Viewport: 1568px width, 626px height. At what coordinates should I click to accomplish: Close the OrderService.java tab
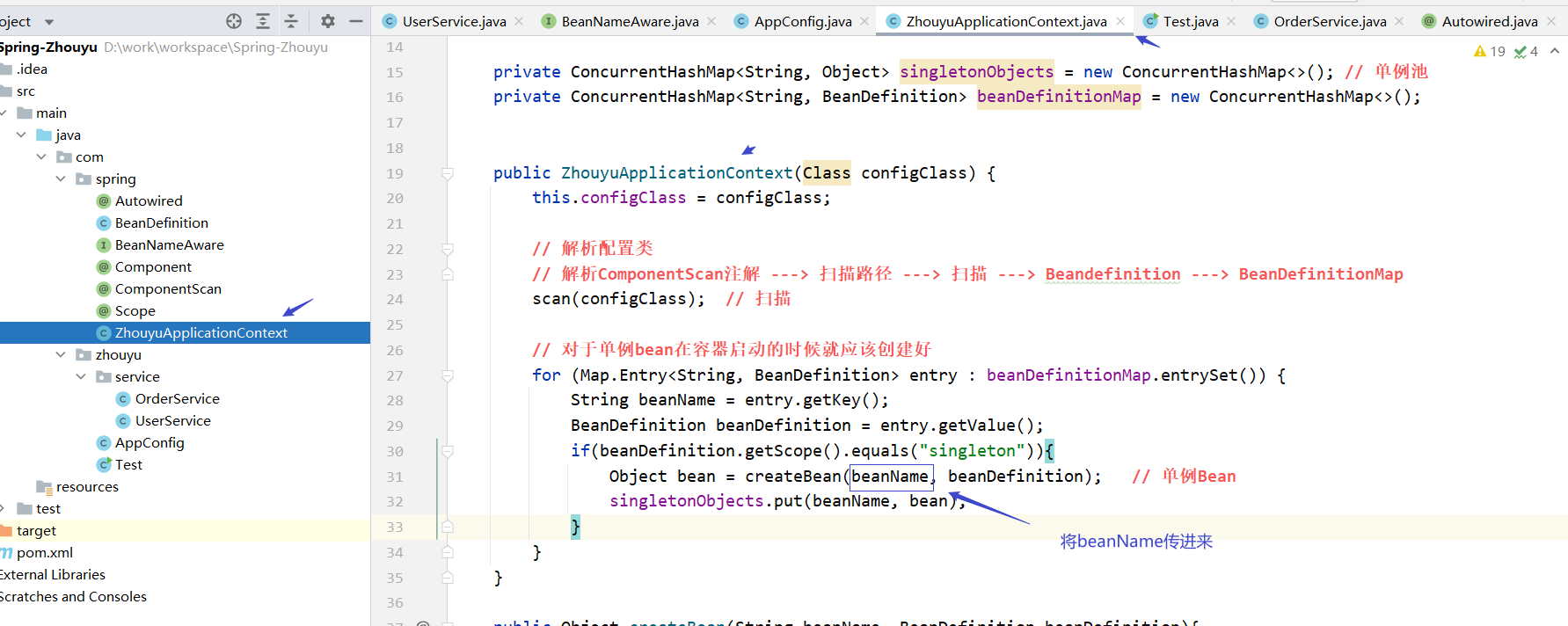click(1399, 21)
